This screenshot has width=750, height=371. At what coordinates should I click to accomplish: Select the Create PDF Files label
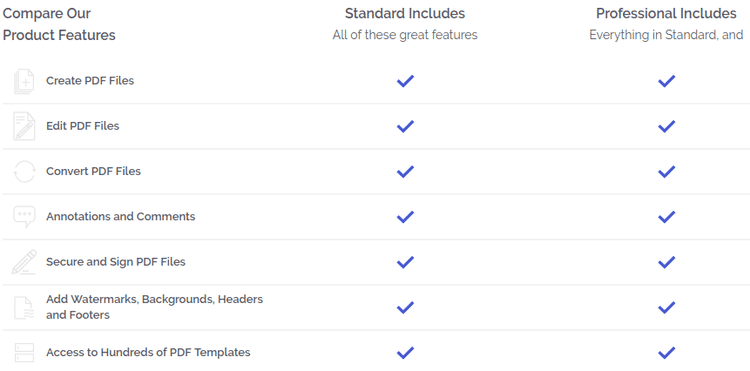tap(90, 81)
